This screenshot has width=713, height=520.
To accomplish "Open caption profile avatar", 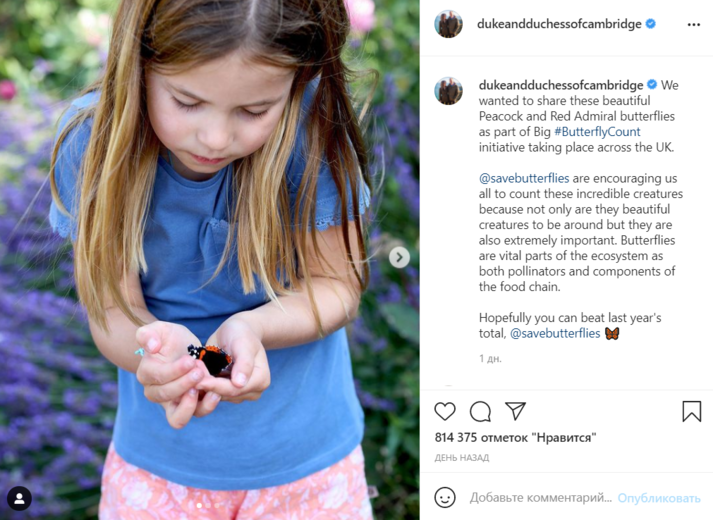I will click(448, 91).
